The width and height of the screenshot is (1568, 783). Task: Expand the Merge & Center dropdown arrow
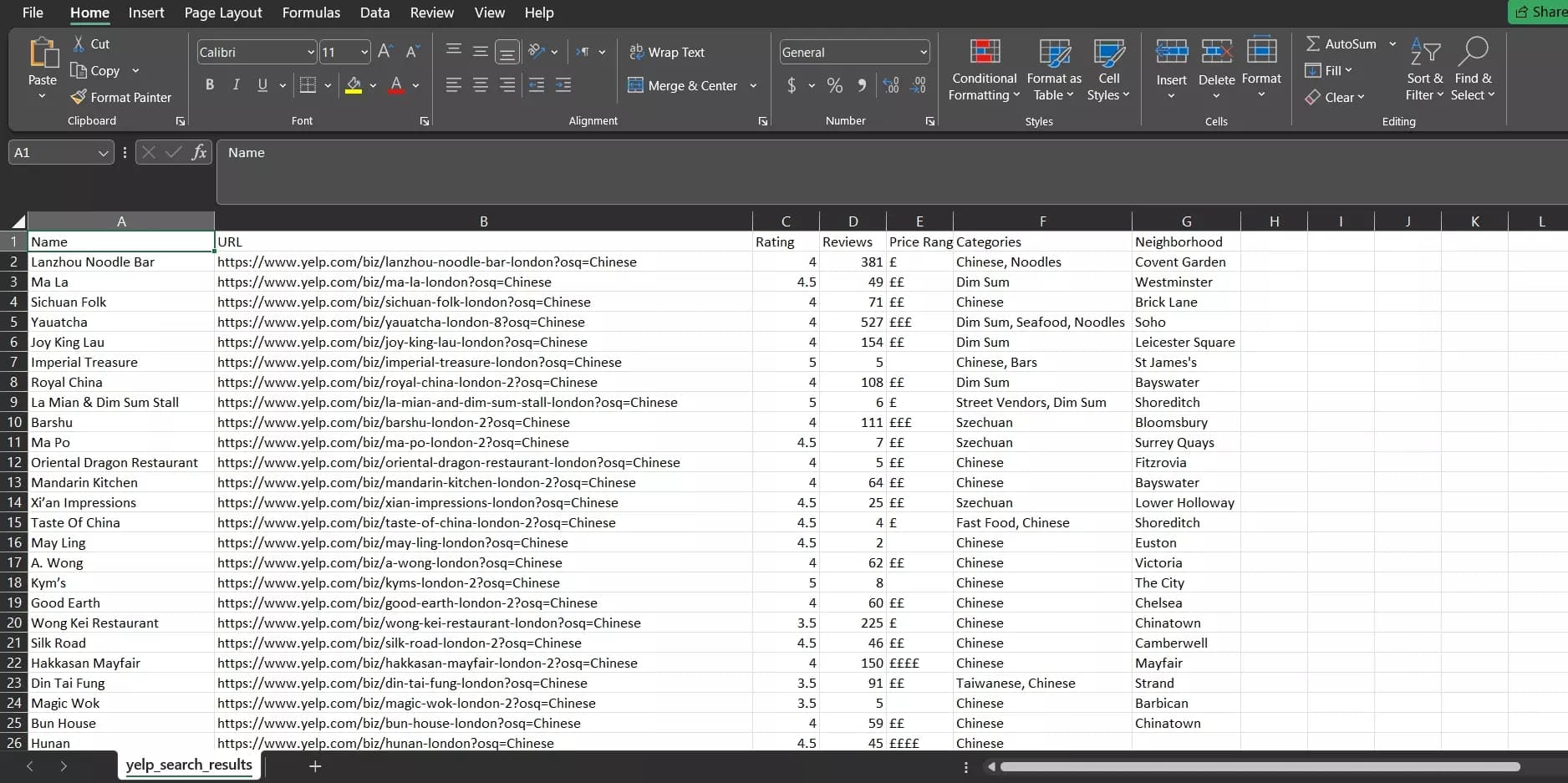point(753,85)
